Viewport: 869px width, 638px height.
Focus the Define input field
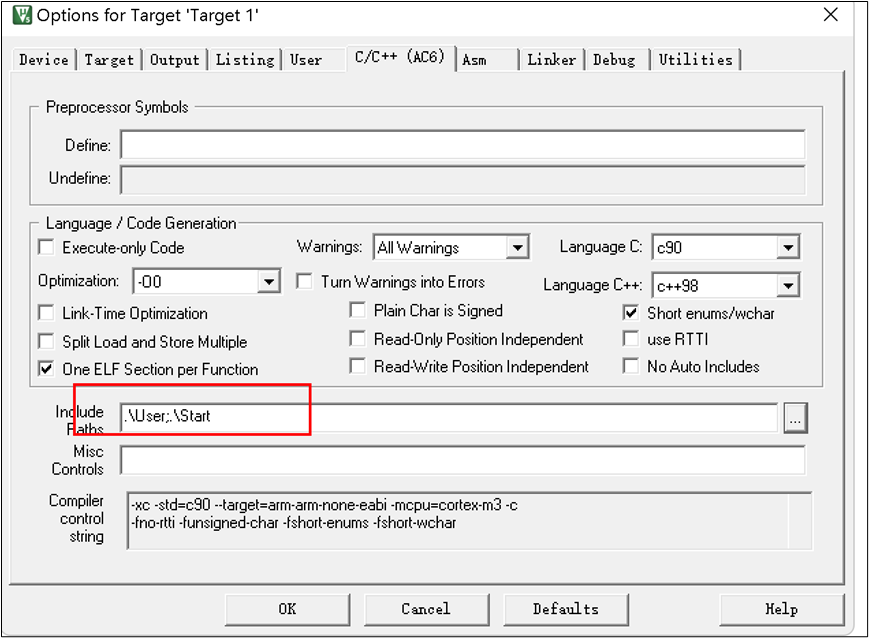(463, 145)
